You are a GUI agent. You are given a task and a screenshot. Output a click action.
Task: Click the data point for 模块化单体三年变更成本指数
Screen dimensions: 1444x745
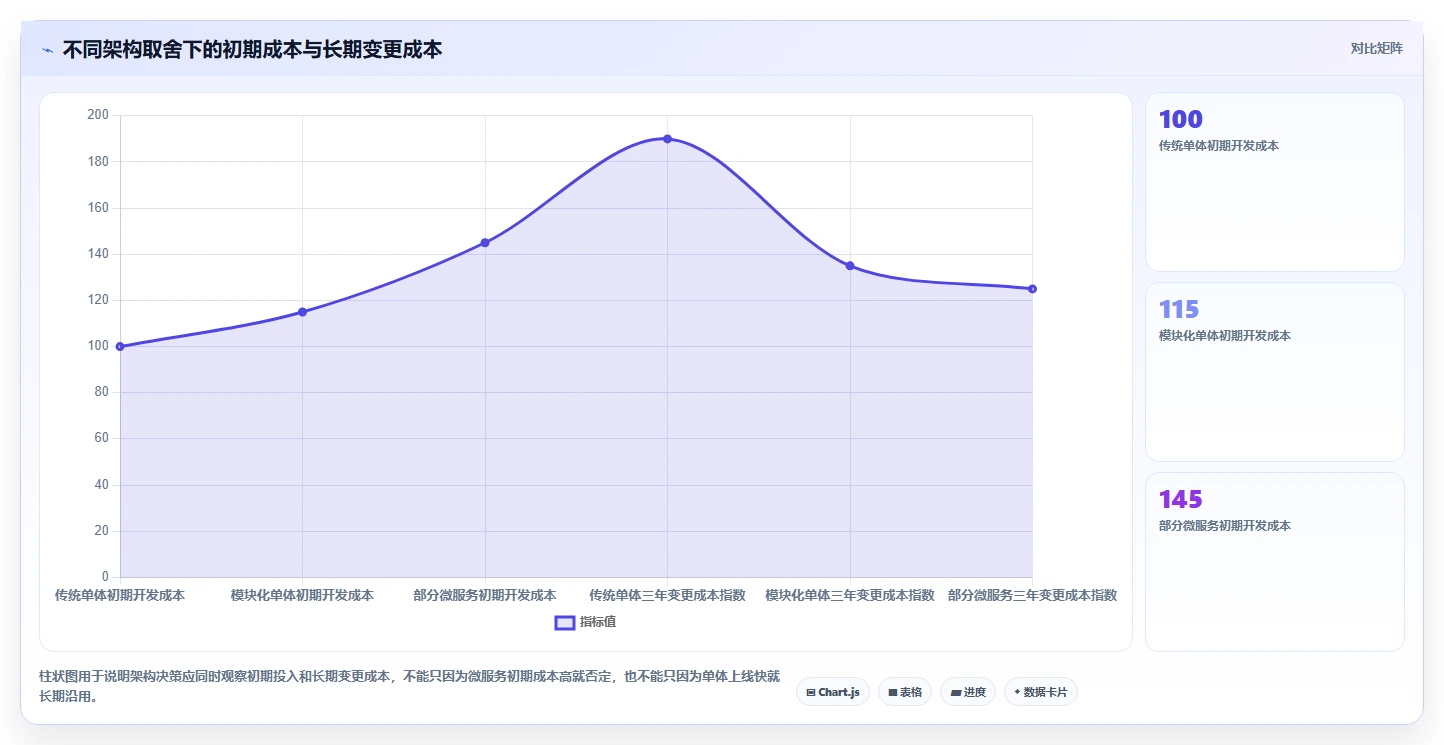[850, 266]
